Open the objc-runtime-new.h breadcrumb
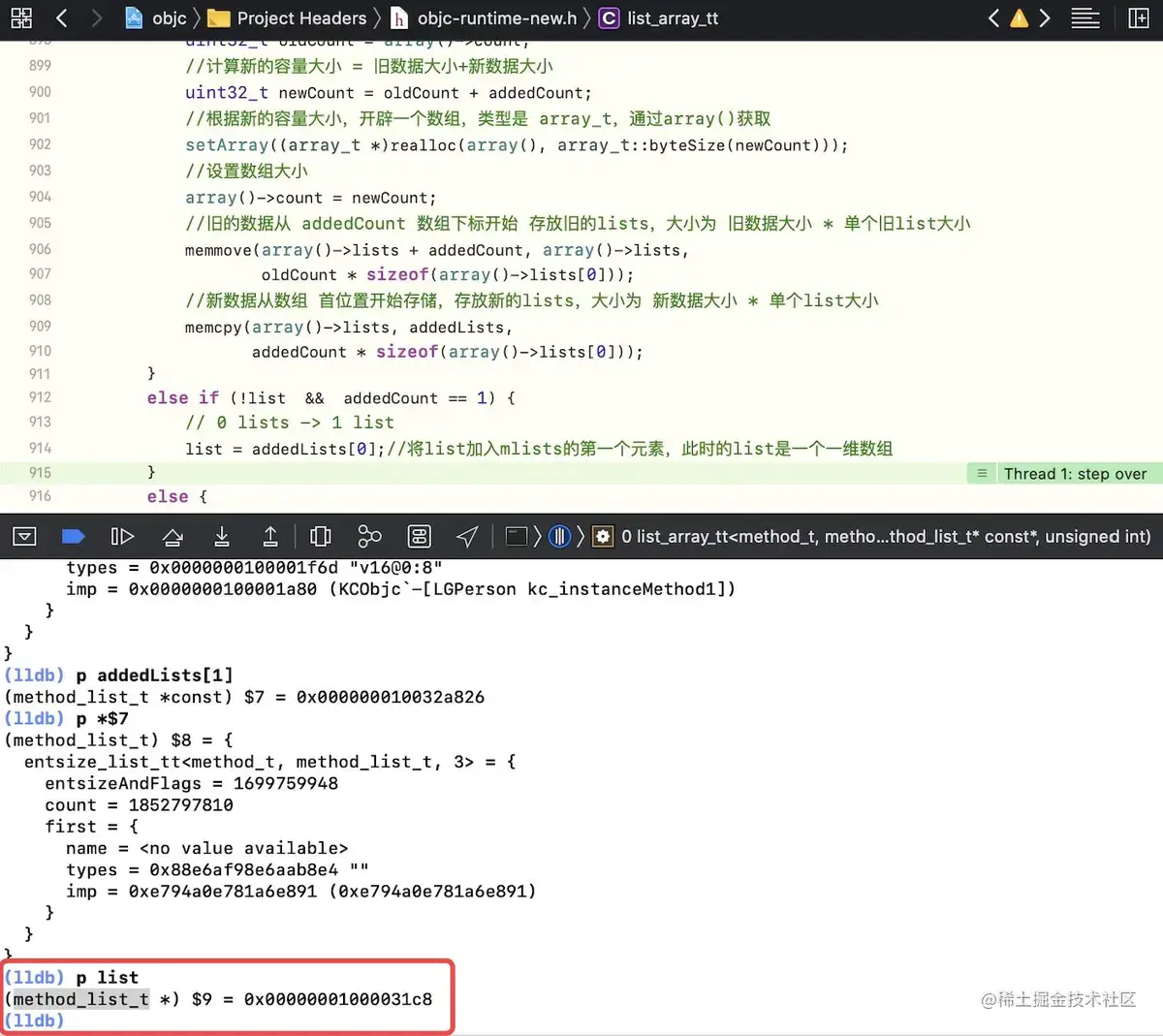This screenshot has height=1036, width=1163. tap(484, 17)
